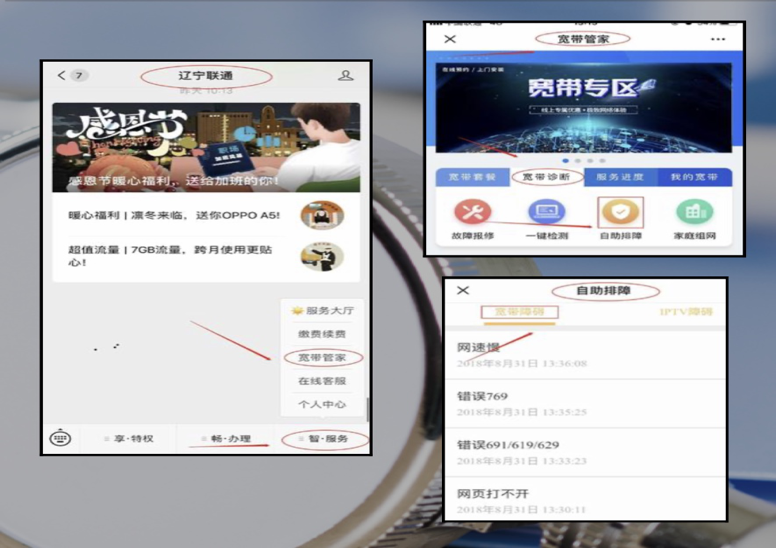Select 服务大厅 from popup menu
Image resolution: width=776 pixels, height=548 pixels.
pyautogui.click(x=322, y=310)
